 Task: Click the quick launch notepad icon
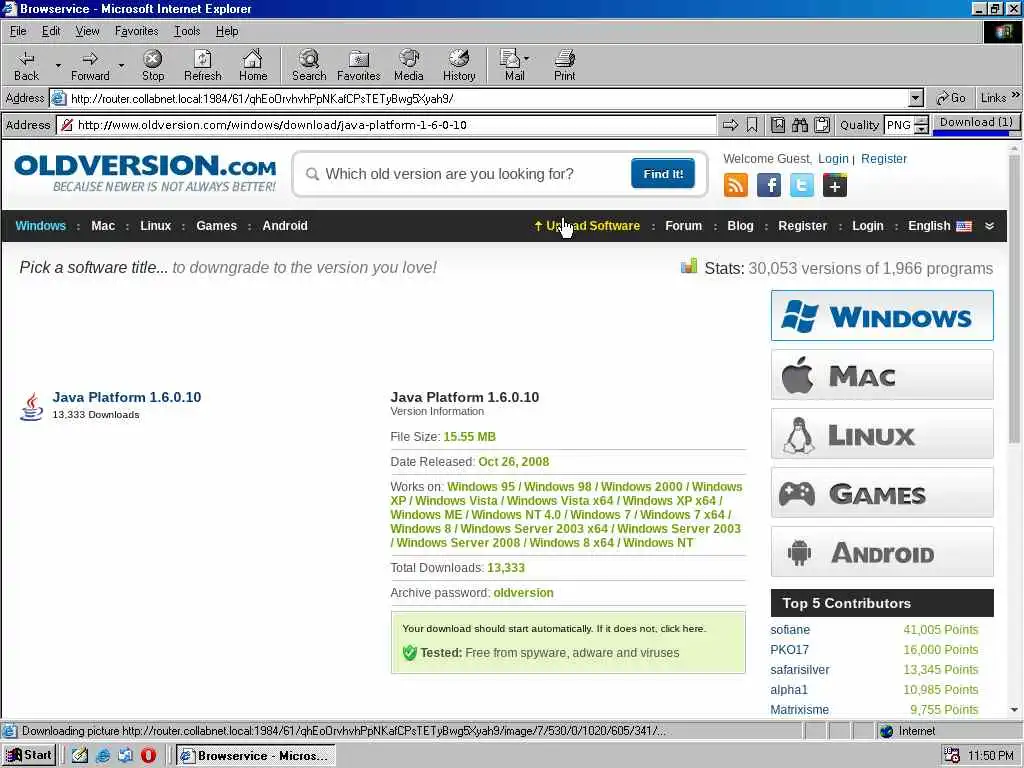tap(80, 756)
